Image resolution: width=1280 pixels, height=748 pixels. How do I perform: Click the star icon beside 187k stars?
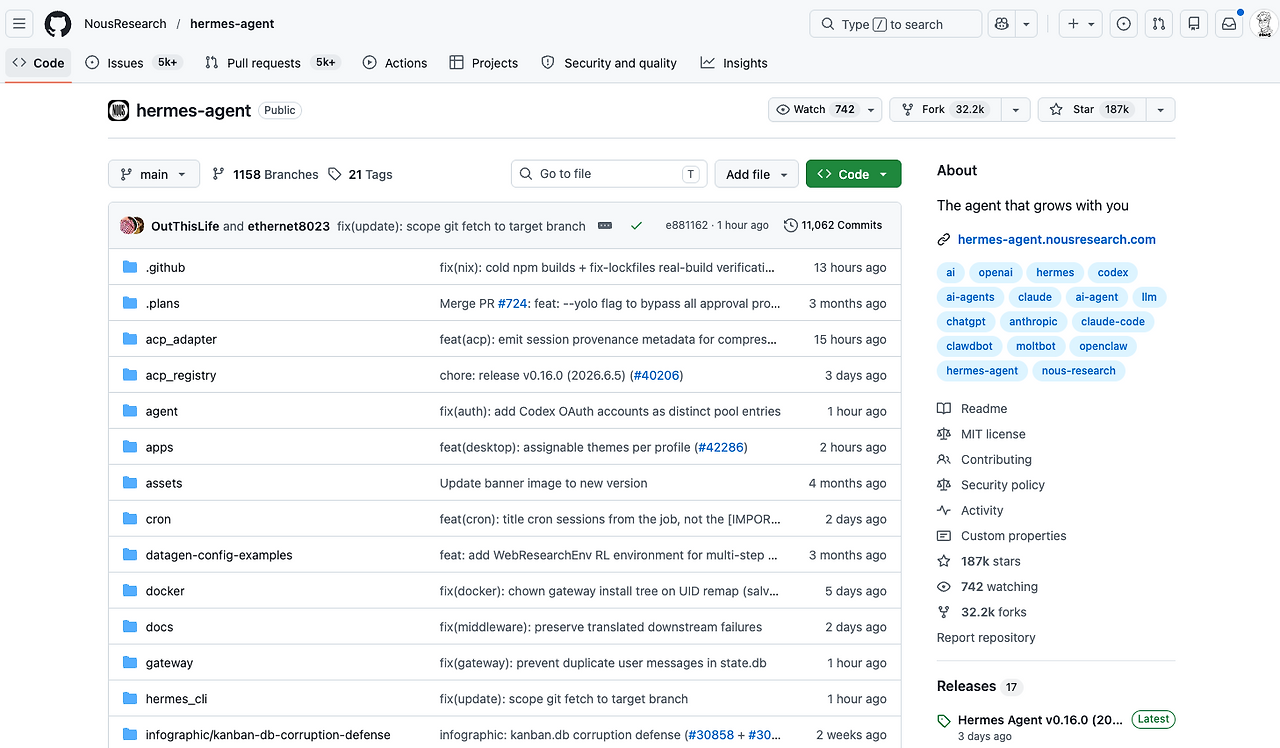944,562
